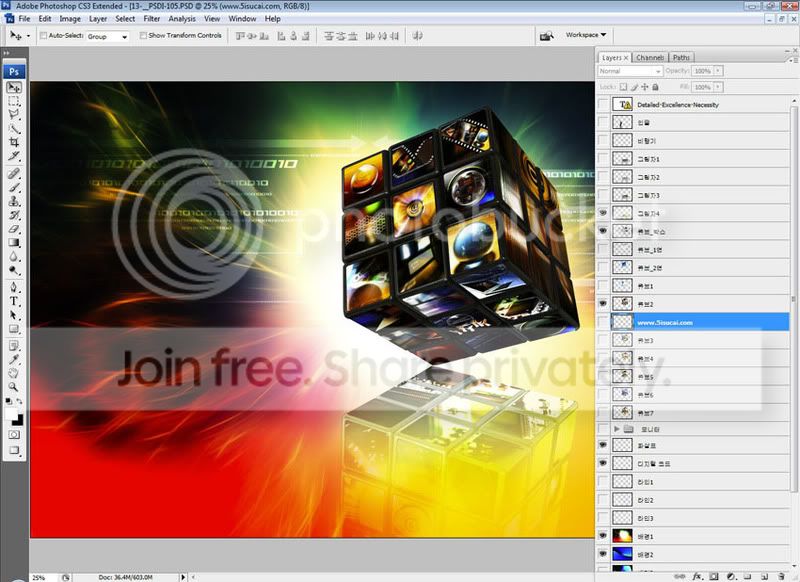This screenshot has height=582, width=800.
Task: Select the Hand tool
Action: (x=14, y=373)
